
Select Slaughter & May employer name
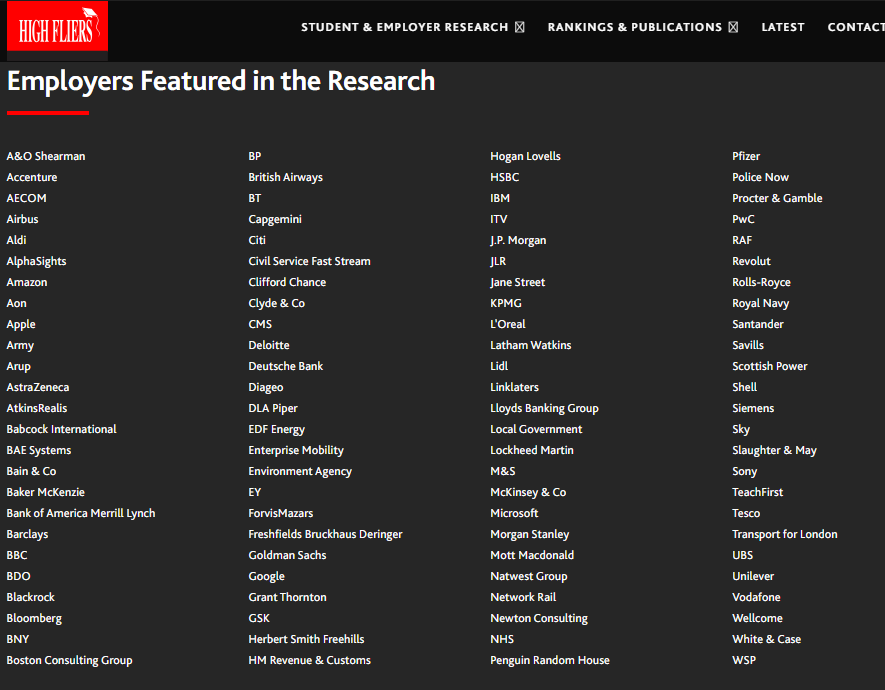pyautogui.click(x=774, y=450)
